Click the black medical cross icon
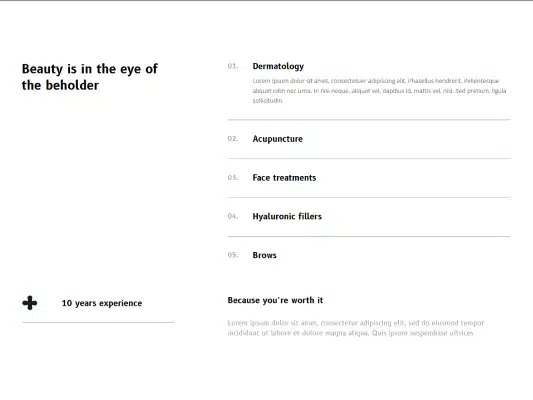533x400 pixels. click(30, 303)
